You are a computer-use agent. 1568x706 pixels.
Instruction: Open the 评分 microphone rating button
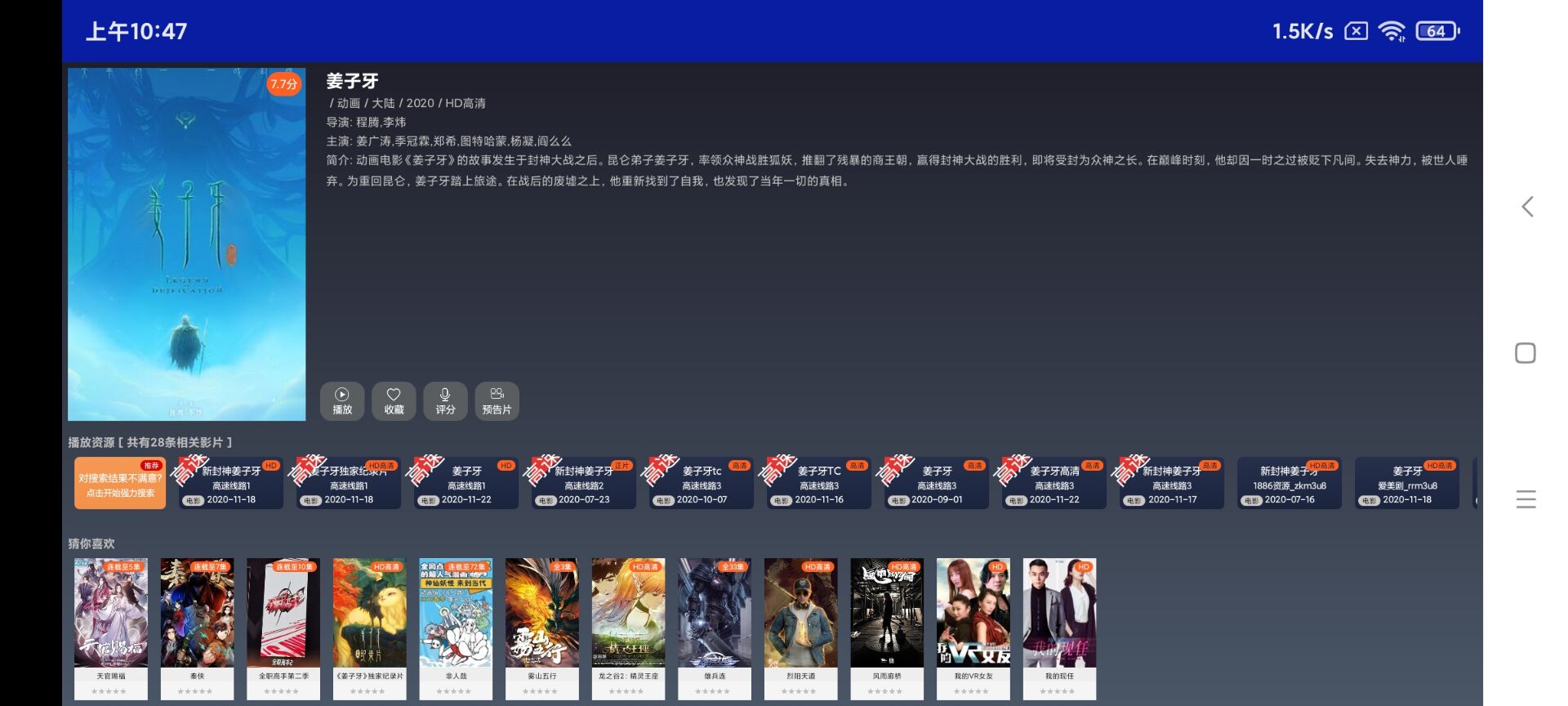point(445,401)
